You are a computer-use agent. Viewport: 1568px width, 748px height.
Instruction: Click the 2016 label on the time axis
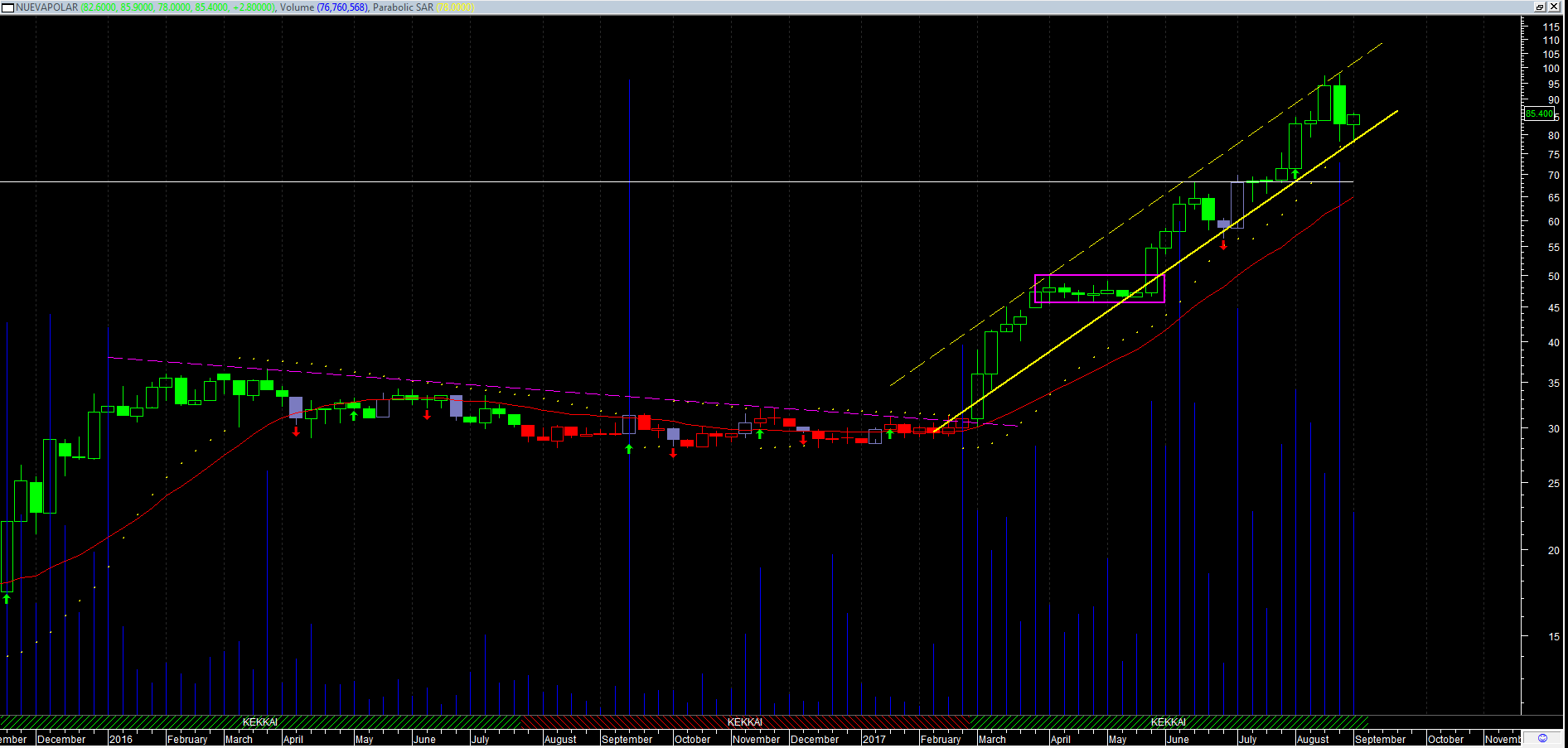coord(121,739)
